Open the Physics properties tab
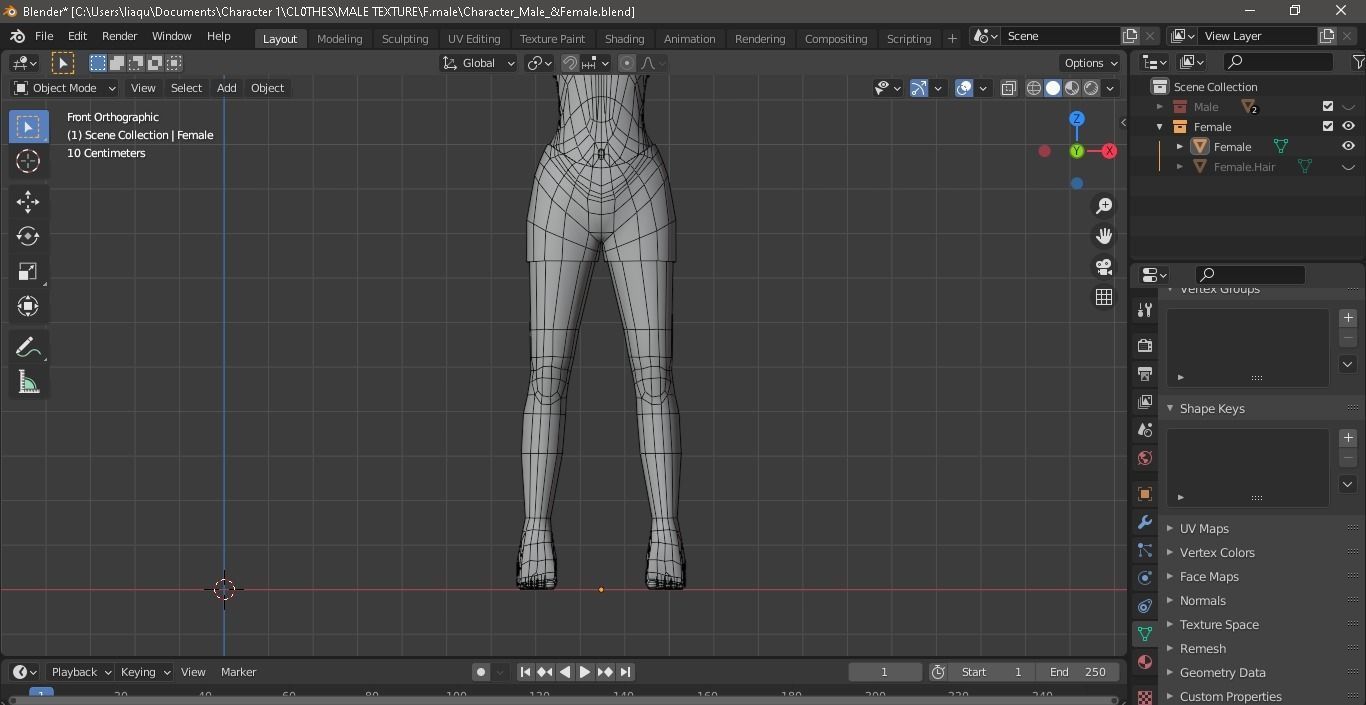Image resolution: width=1366 pixels, height=705 pixels. pos(1145,578)
